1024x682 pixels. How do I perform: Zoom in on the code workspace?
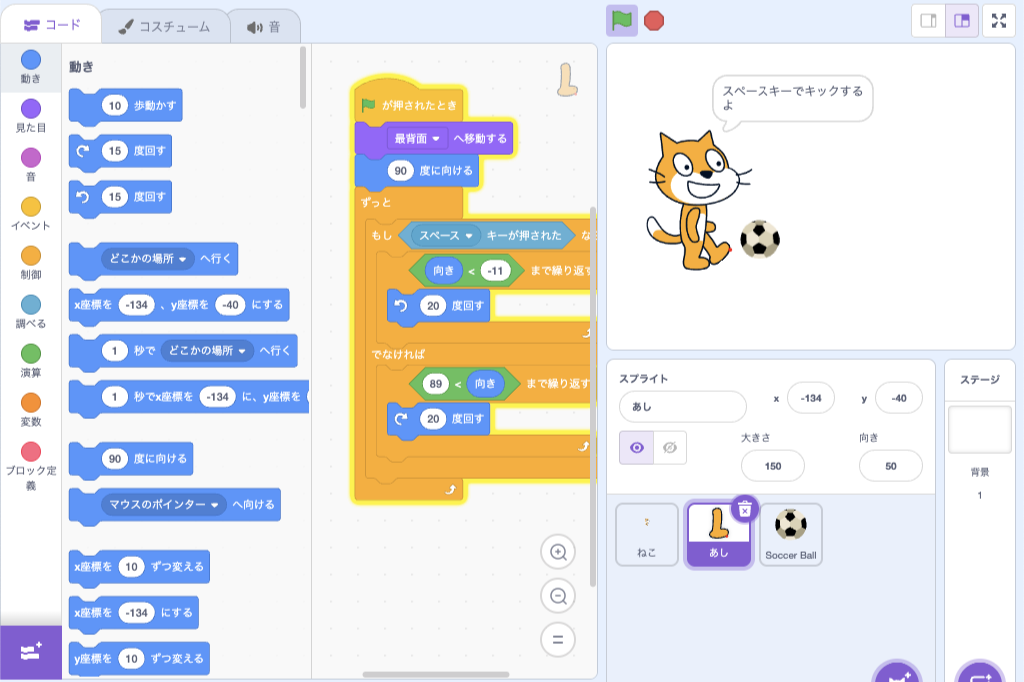(x=558, y=552)
